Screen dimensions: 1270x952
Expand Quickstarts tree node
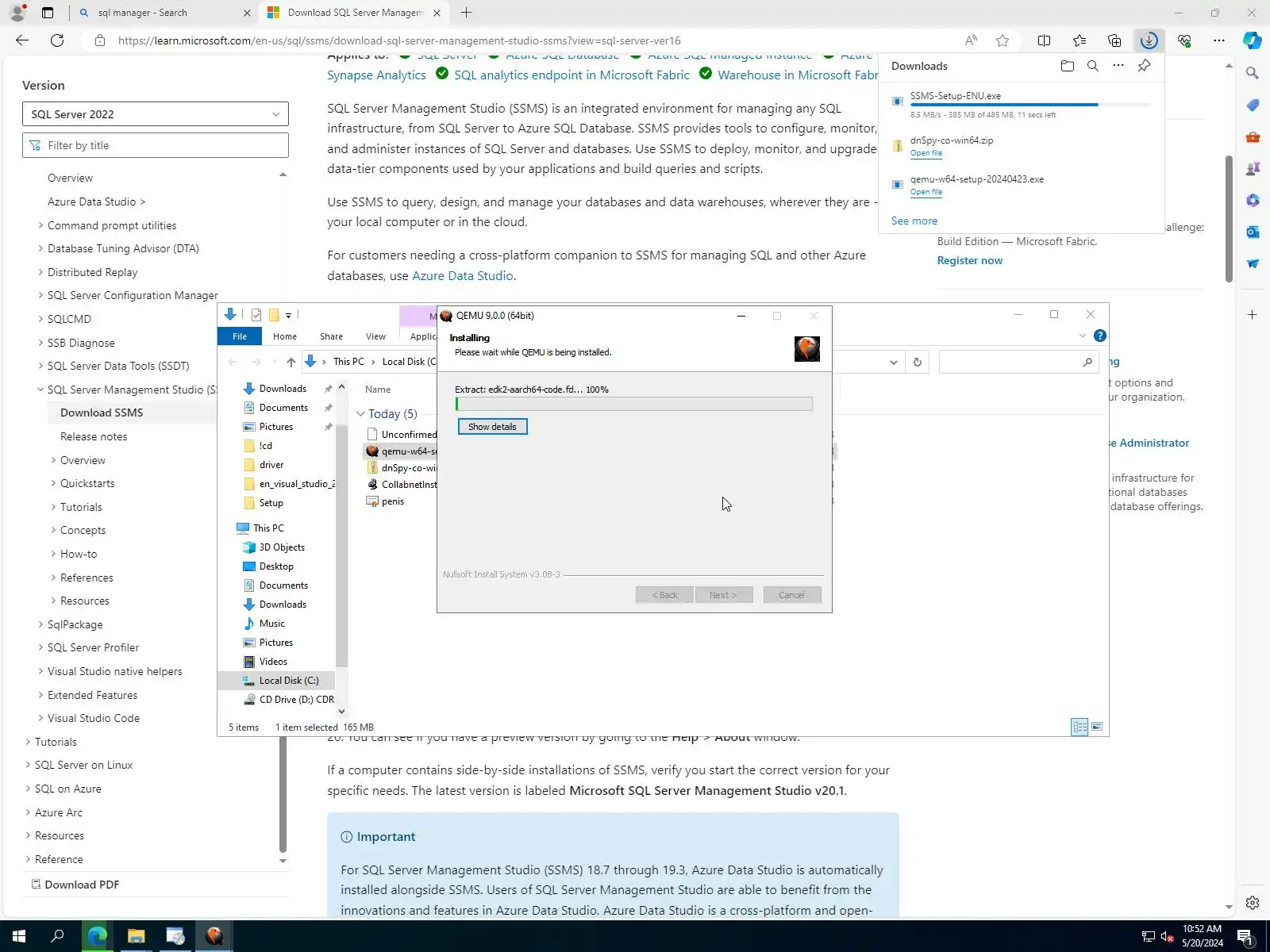pos(53,483)
